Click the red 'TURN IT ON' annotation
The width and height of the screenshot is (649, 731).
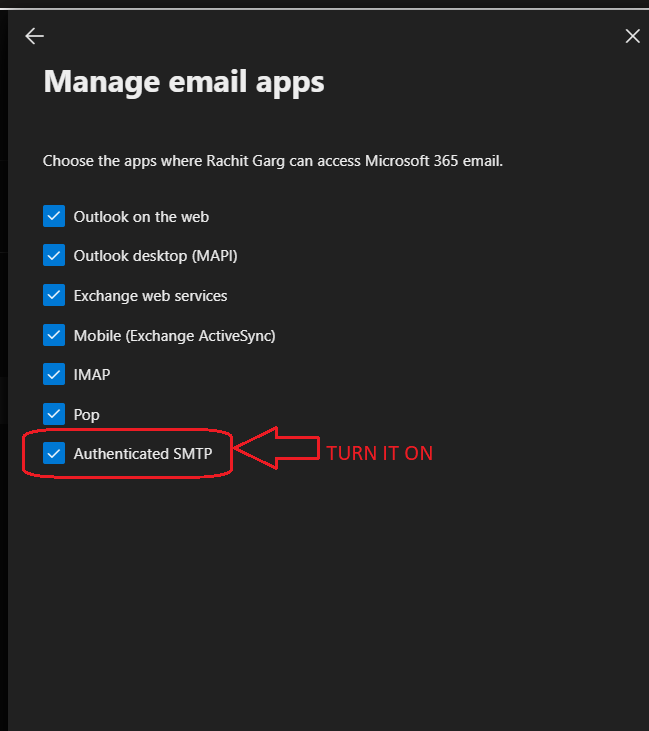pyautogui.click(x=379, y=453)
